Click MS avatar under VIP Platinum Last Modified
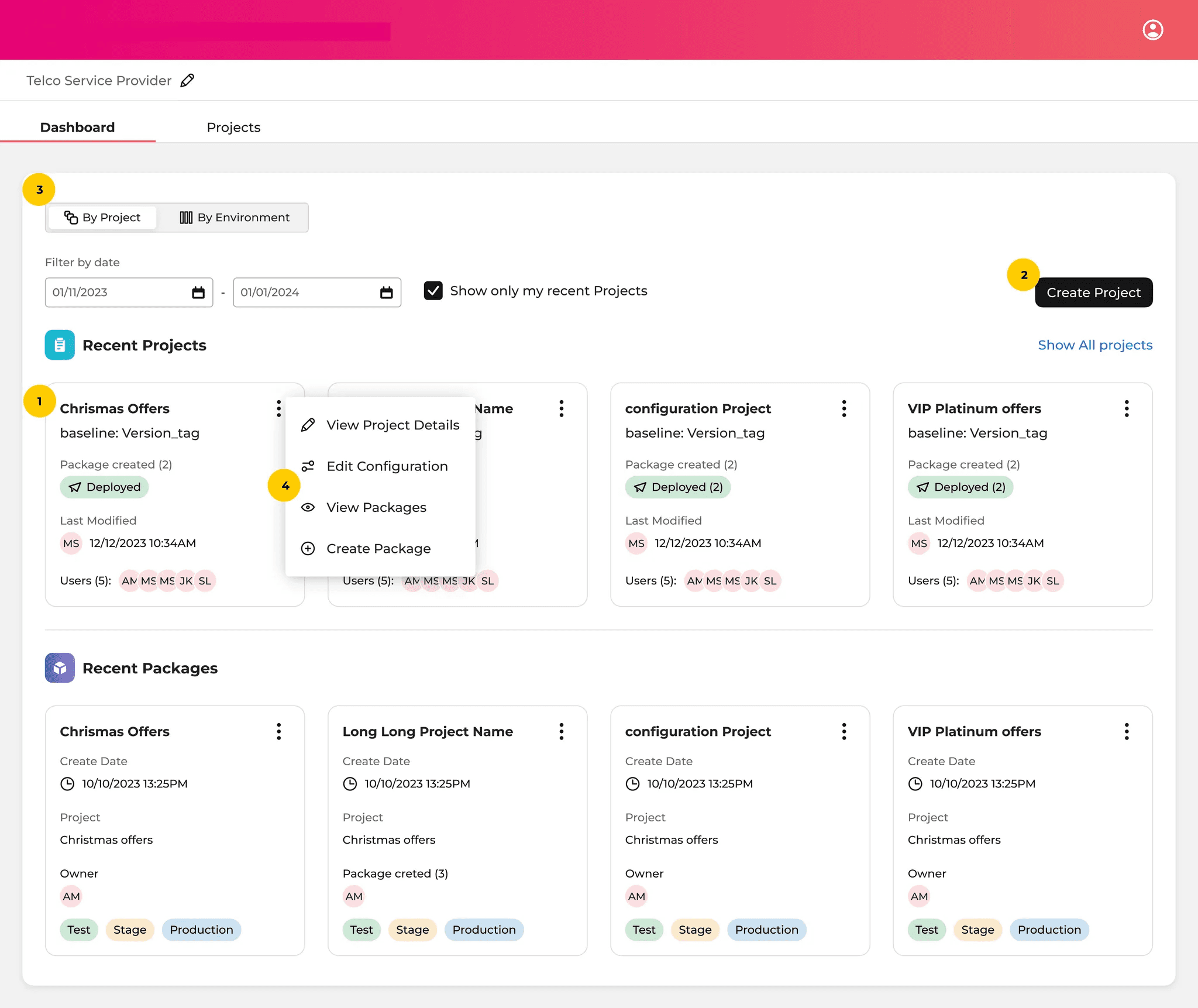This screenshot has width=1198, height=1008. tap(918, 543)
